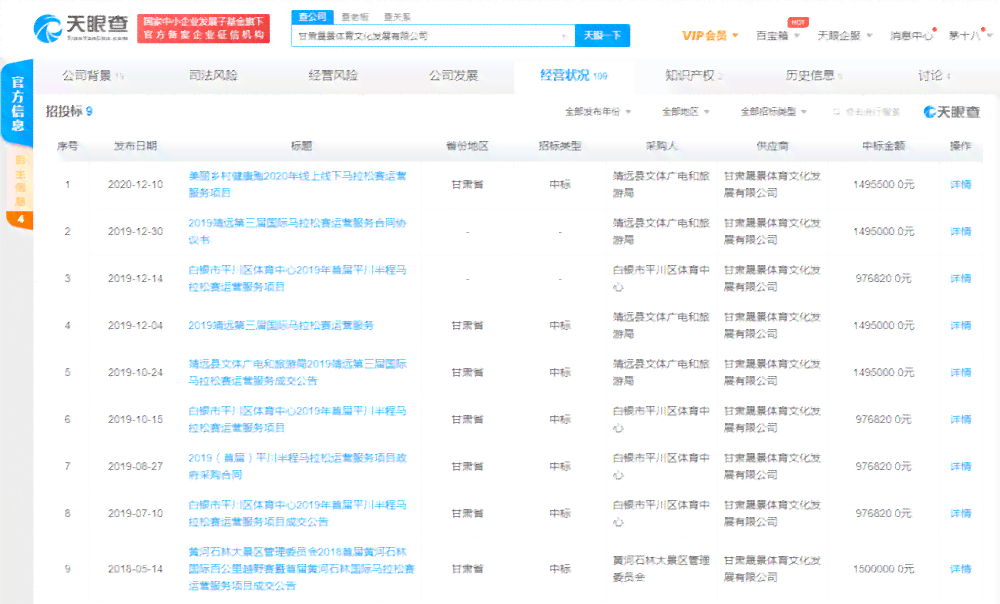Click the 1500000 amount in row 9
Screen dimensions: 1000x604
click(x=883, y=568)
